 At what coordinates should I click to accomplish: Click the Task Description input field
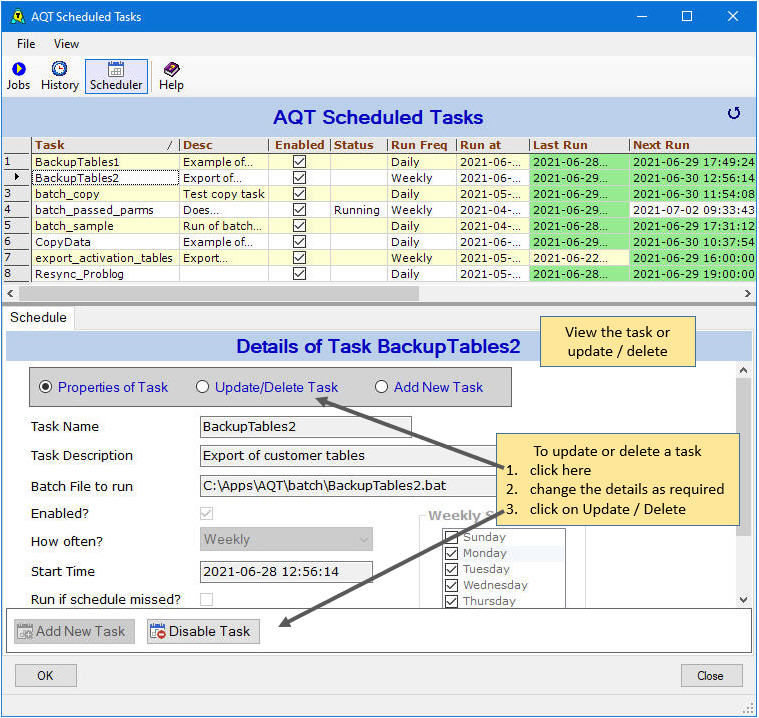coord(349,456)
